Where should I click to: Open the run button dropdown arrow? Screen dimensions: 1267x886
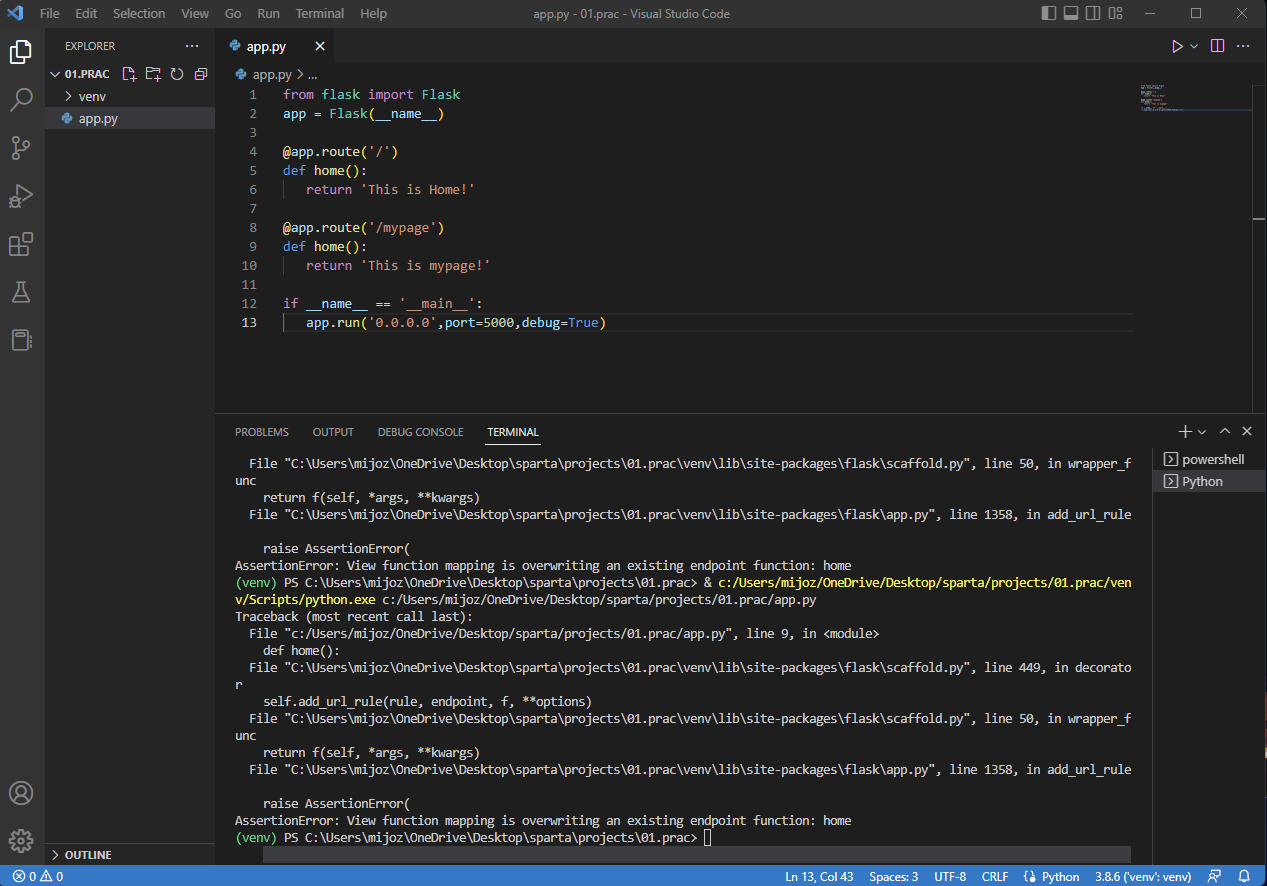1194,46
